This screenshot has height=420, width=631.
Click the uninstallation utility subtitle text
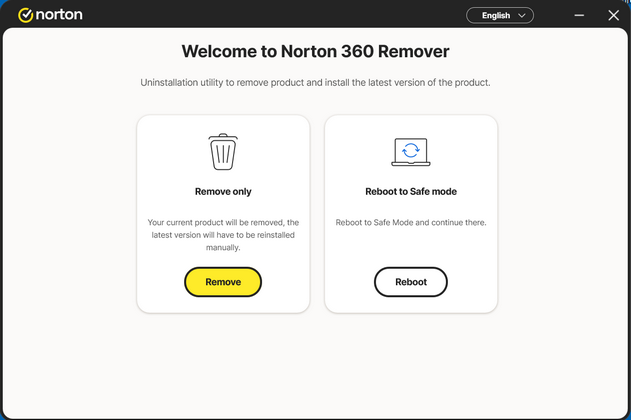[x=315, y=82]
